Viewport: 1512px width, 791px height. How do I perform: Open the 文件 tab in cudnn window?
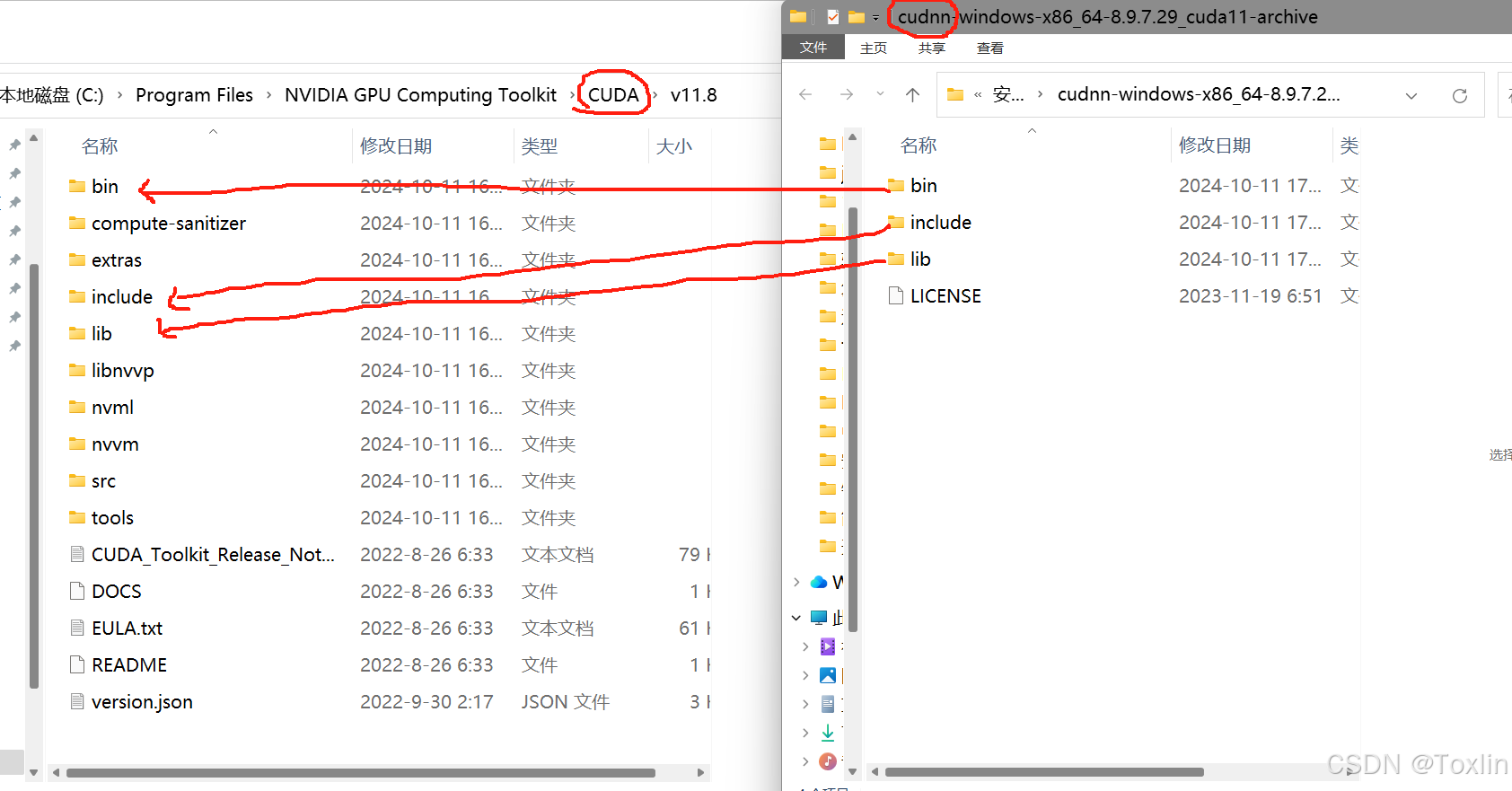tap(813, 48)
